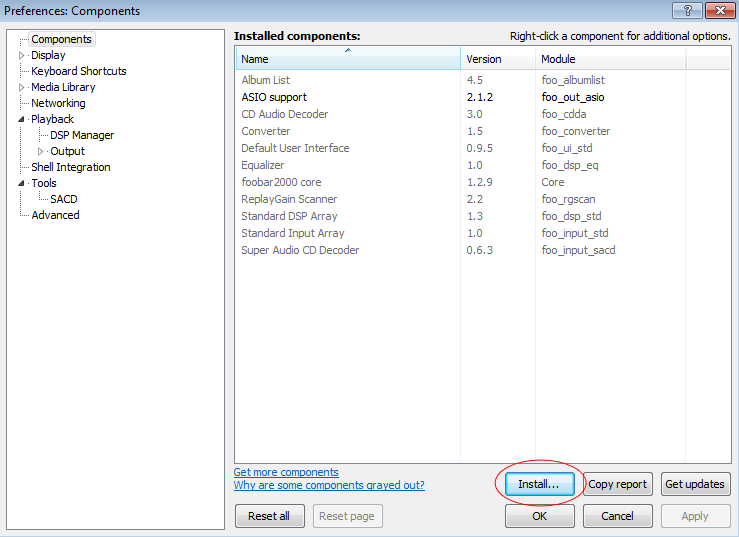
Task: Click the Help question mark button
Action: 687,11
